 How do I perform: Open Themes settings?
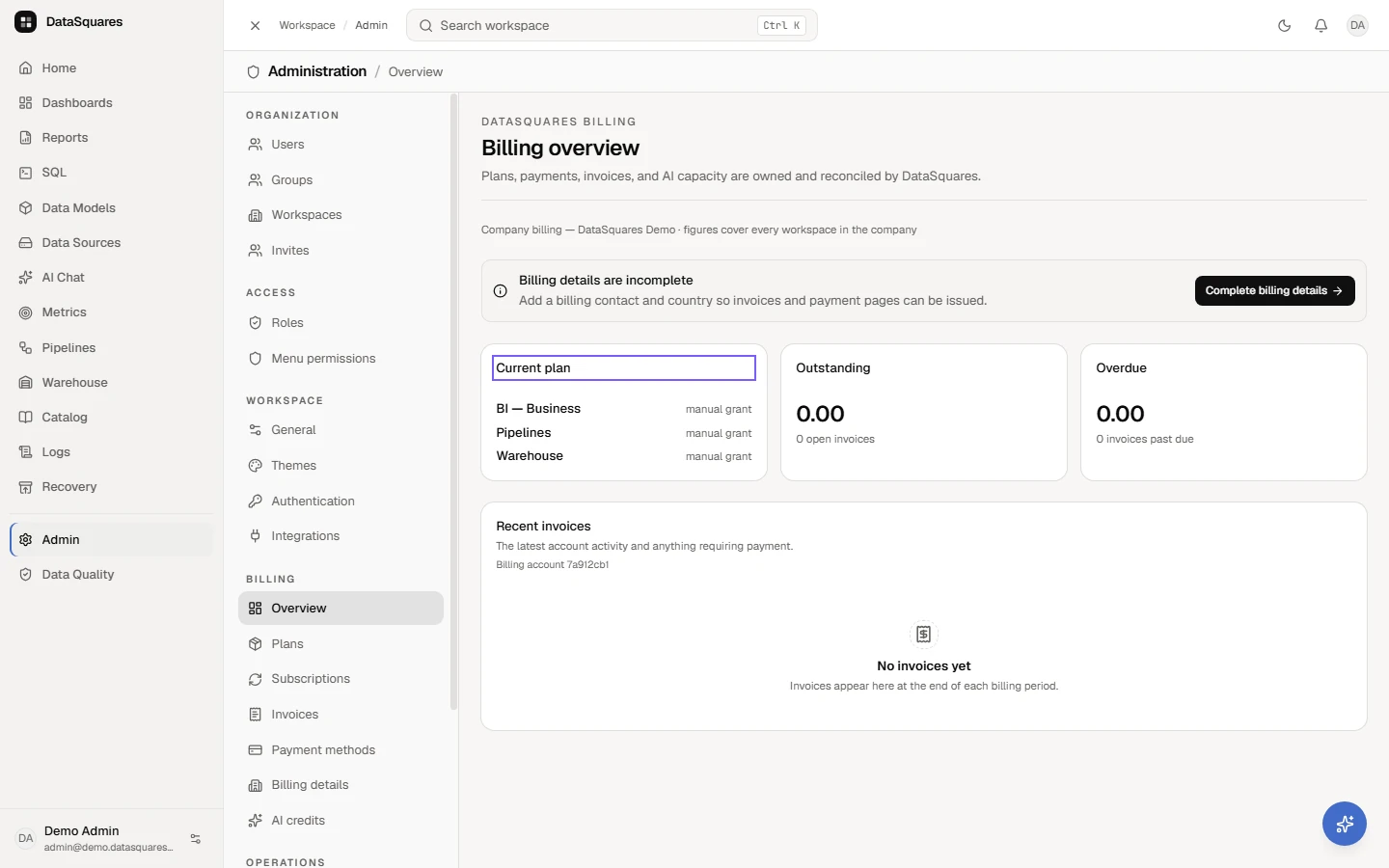pos(340,466)
